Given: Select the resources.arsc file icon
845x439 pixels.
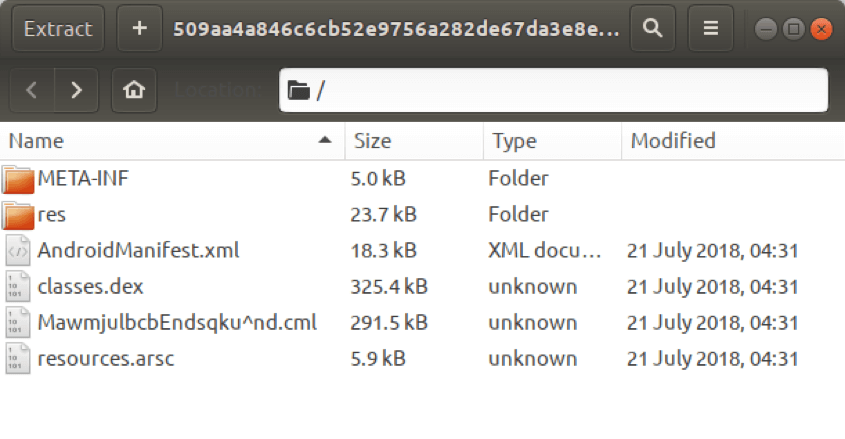Looking at the screenshot, I should (19, 358).
